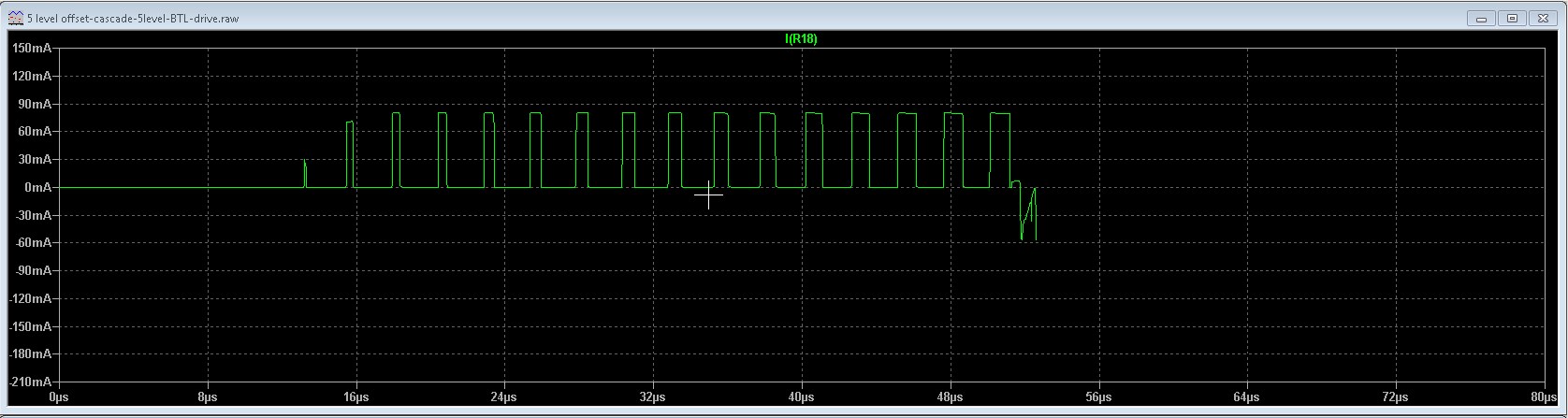
Task: Click the 72µs time axis label
Action: [x=1396, y=397]
